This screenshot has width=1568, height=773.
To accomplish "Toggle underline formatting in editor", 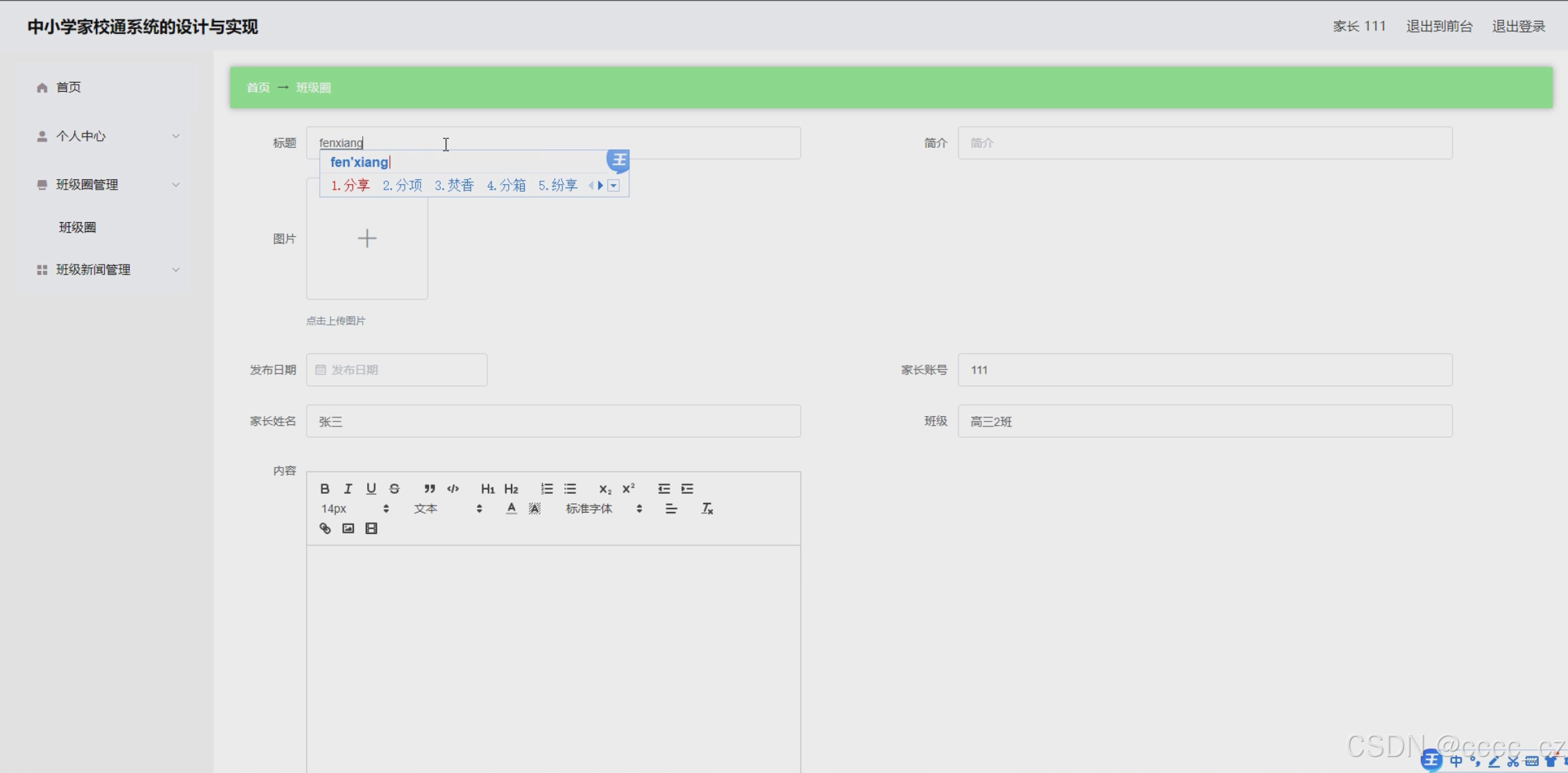I will 371,489.
